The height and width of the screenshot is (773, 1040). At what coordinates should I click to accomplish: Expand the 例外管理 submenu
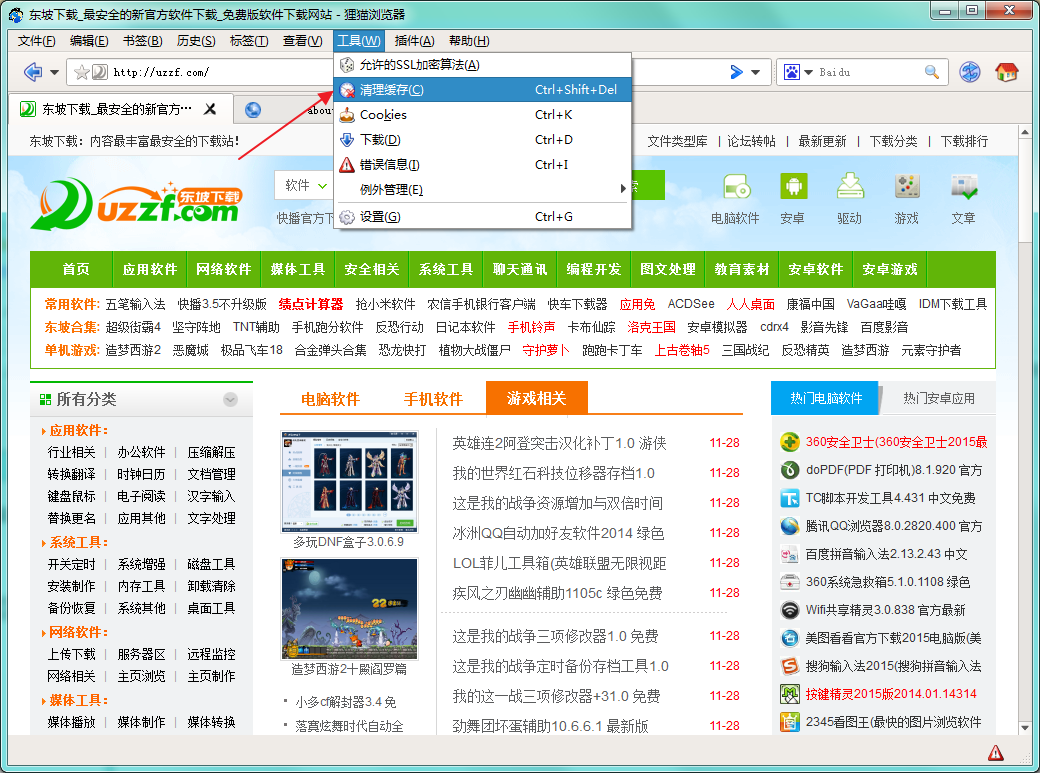tap(483, 190)
